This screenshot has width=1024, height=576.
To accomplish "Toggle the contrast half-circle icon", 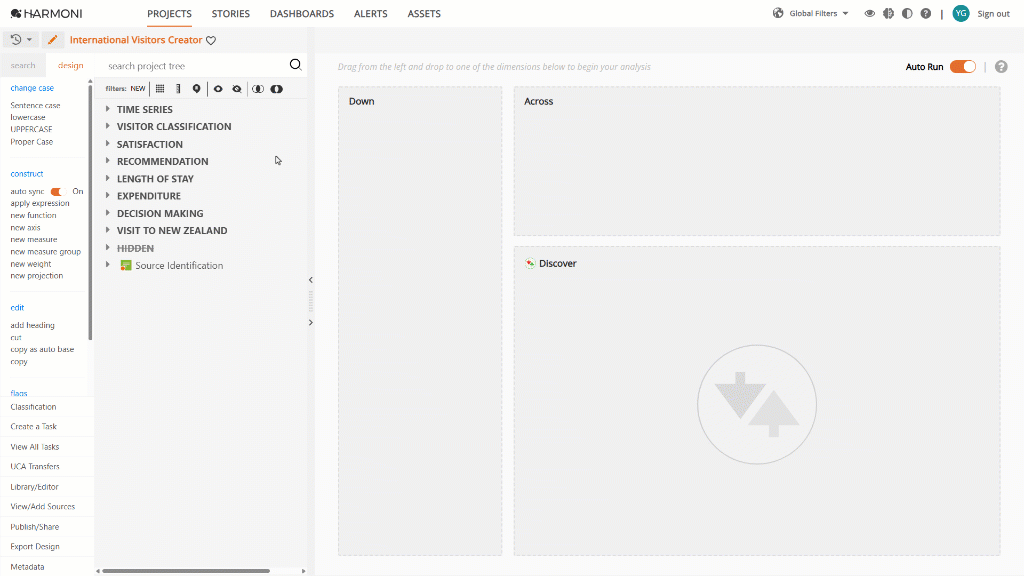I will coord(907,14).
